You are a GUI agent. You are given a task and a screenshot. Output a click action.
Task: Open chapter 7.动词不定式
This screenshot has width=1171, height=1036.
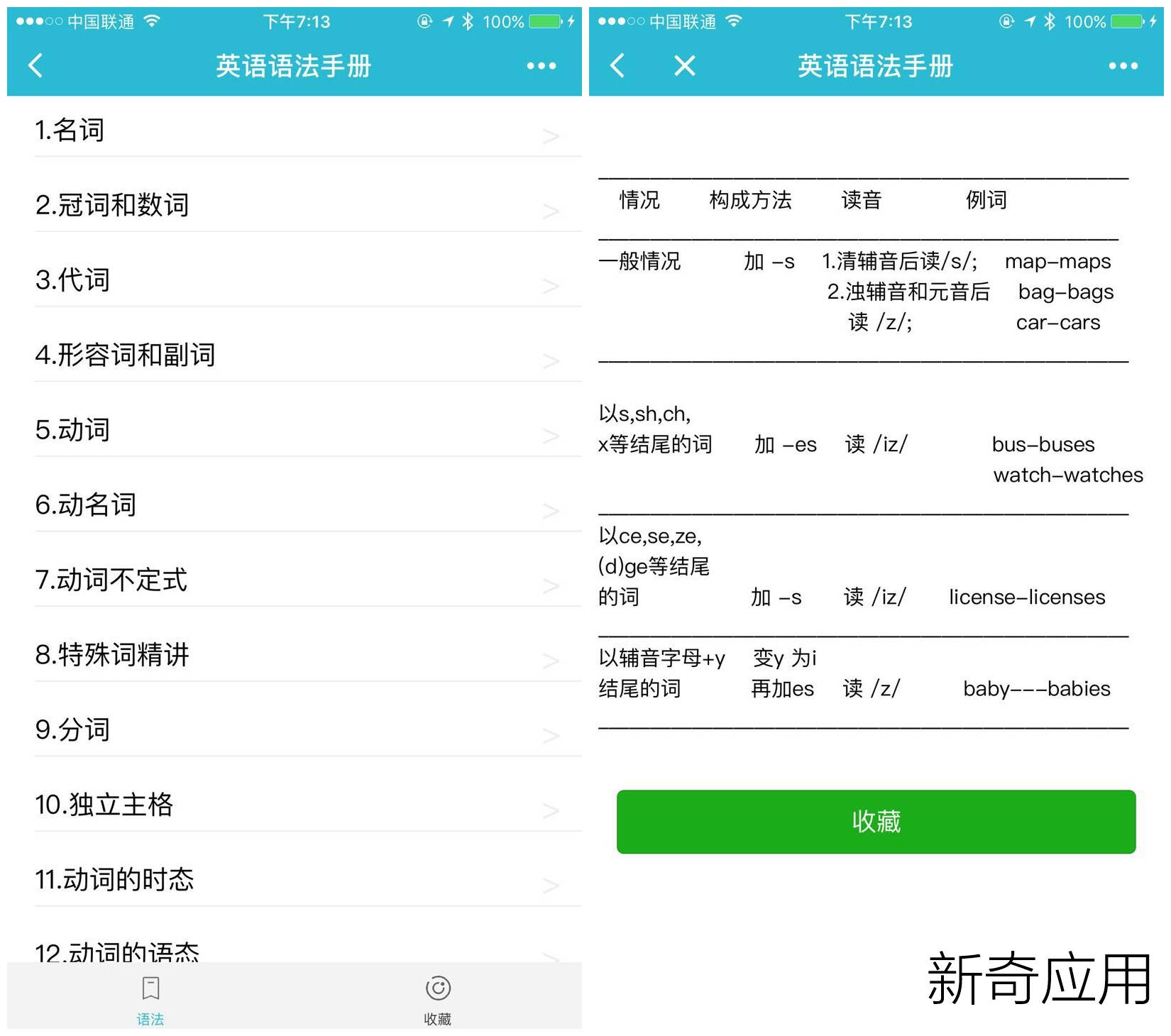(x=295, y=580)
